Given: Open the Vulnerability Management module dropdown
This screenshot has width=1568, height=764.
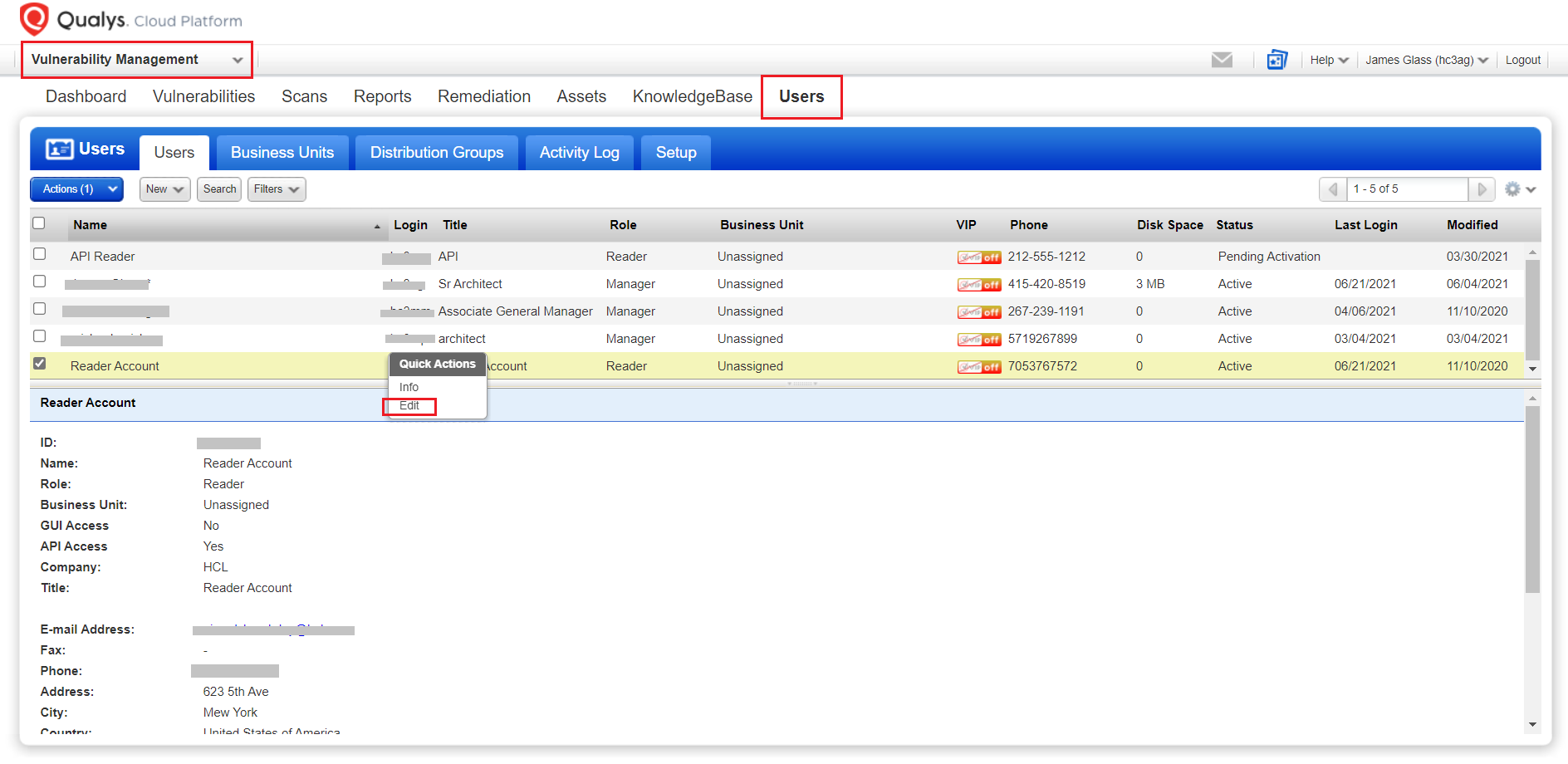Looking at the screenshot, I should 137,60.
